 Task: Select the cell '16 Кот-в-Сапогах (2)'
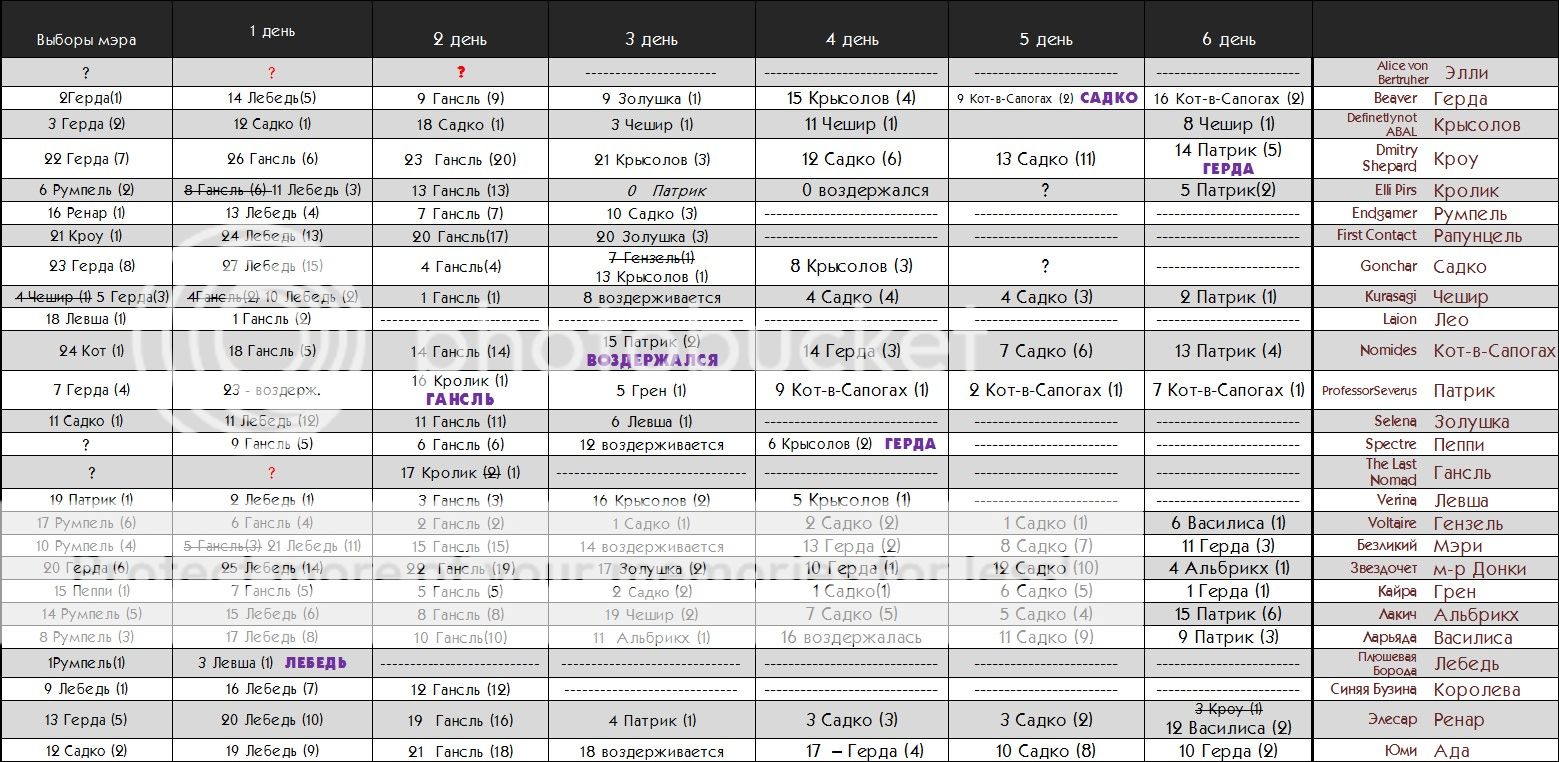[1228, 98]
